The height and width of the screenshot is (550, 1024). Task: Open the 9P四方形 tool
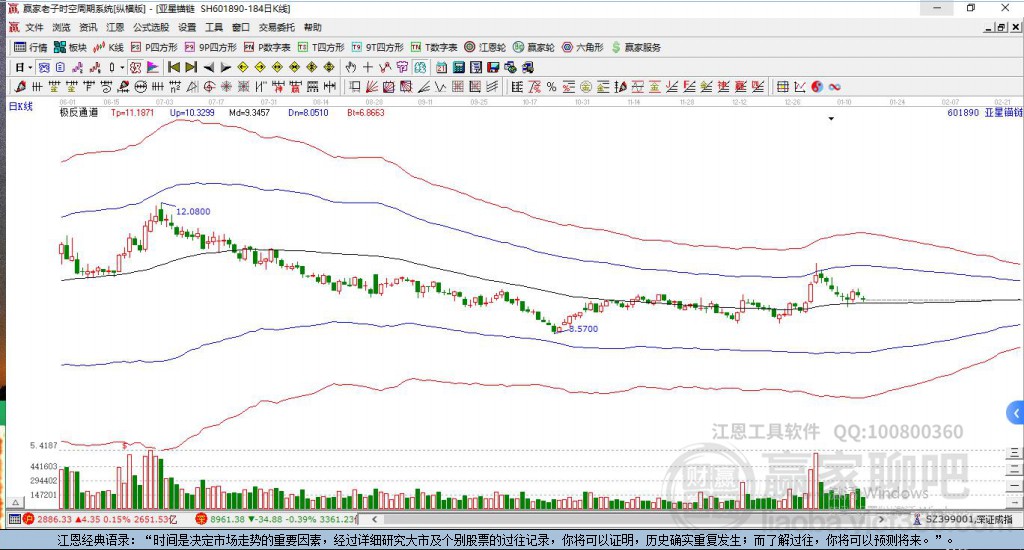210,47
